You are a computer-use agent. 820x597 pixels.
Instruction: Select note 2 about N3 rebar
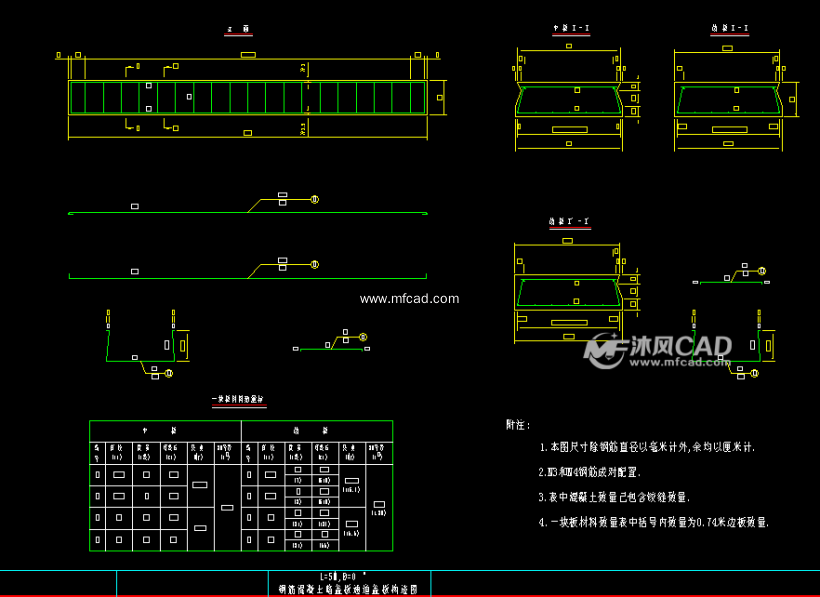(x=590, y=472)
